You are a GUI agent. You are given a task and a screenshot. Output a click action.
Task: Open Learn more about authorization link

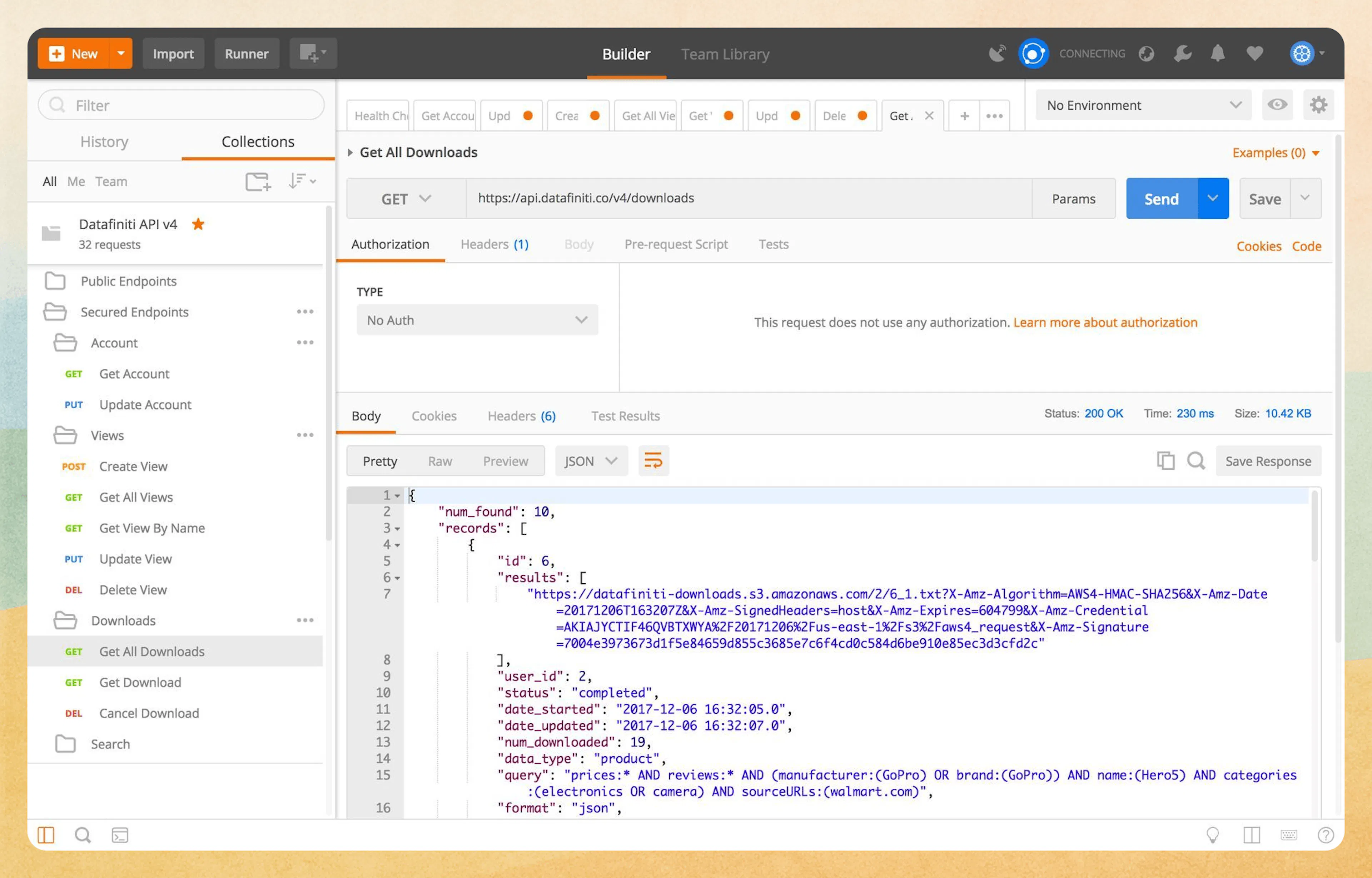click(1105, 322)
